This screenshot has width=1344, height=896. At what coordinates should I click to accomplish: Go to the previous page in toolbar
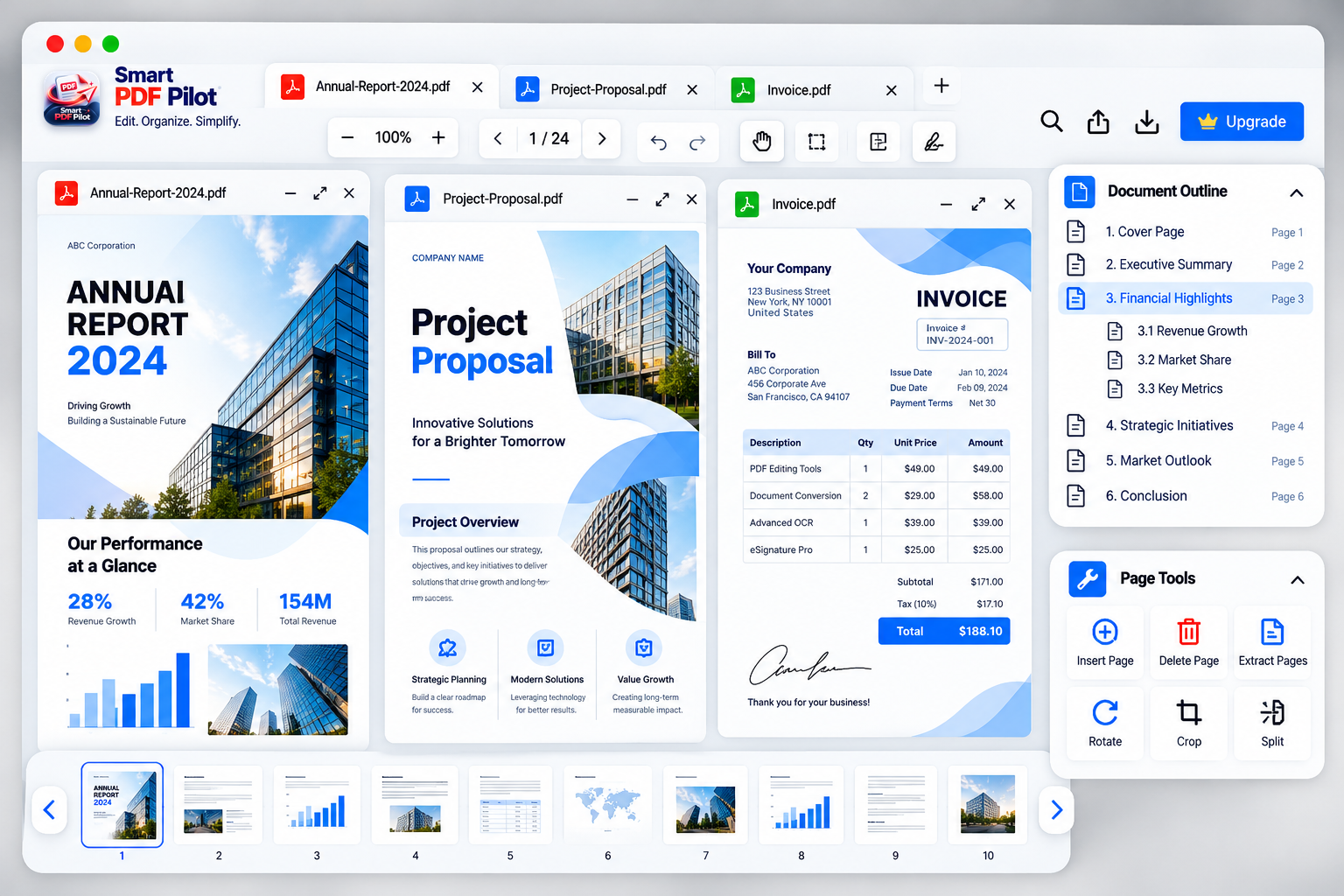coord(498,138)
